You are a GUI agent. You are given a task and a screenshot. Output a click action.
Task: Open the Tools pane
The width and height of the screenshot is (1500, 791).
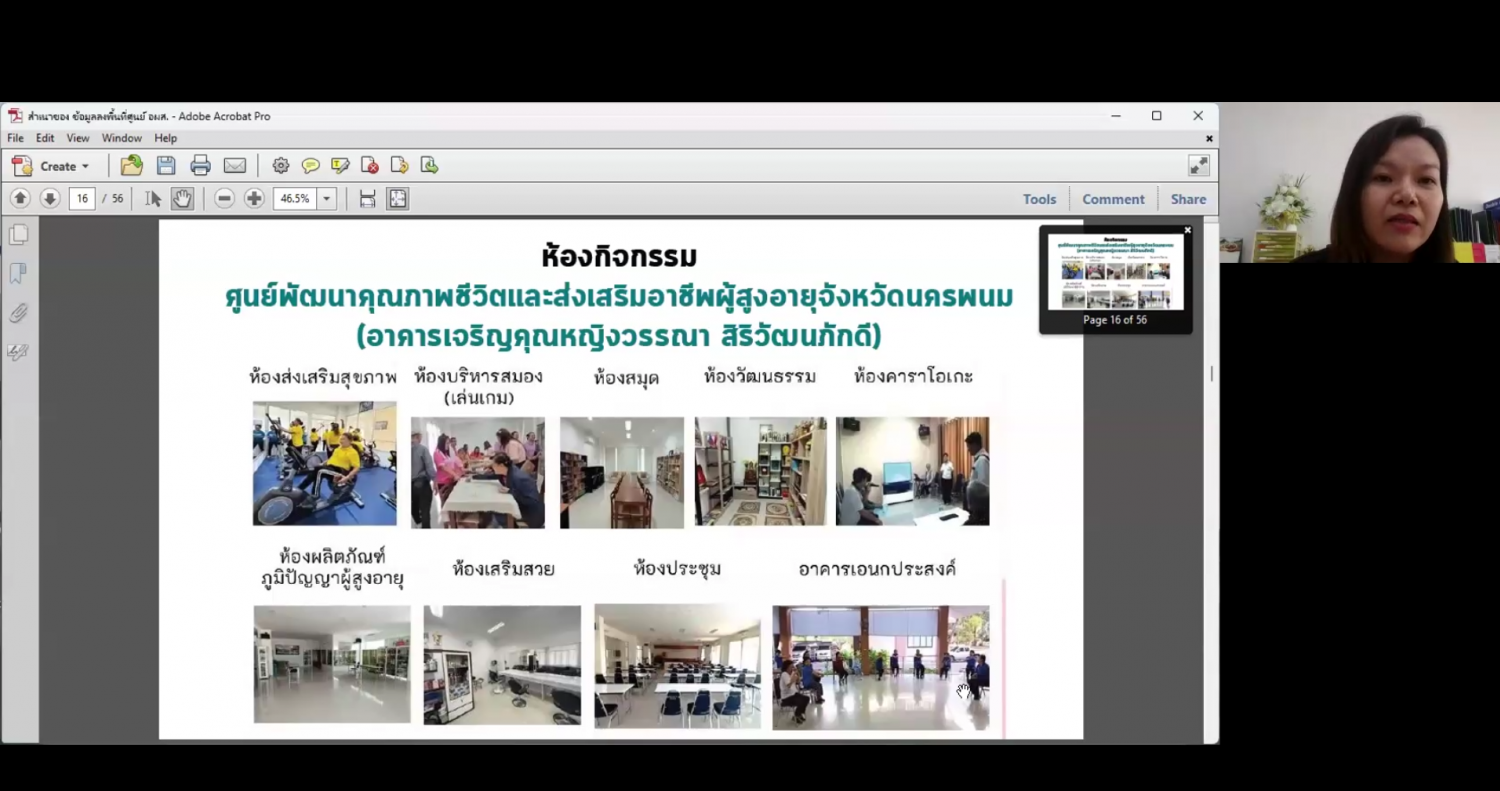1040,199
